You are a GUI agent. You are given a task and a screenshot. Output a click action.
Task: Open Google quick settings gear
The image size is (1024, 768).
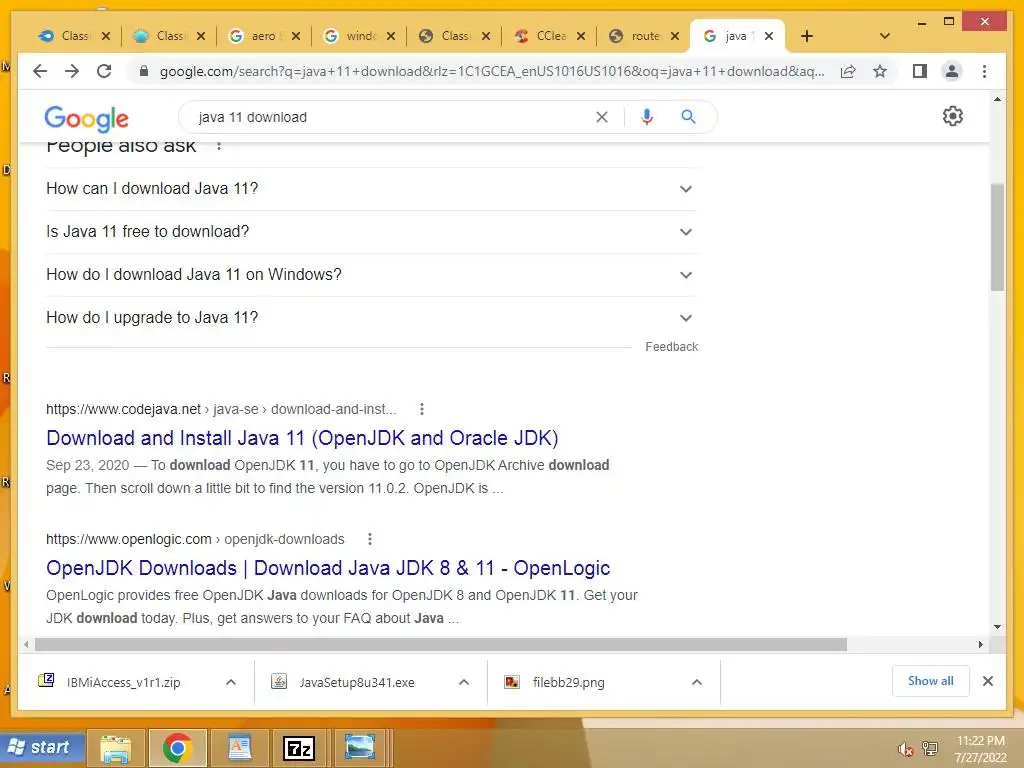tap(953, 116)
